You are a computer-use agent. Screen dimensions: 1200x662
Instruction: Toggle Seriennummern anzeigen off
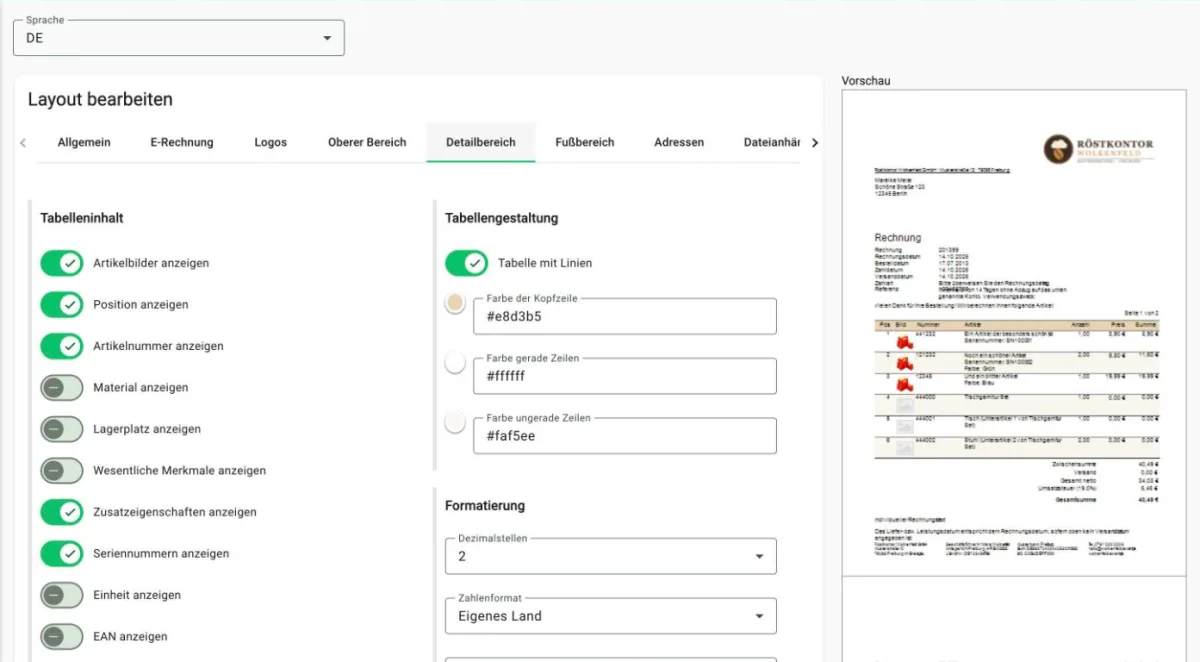coord(62,554)
